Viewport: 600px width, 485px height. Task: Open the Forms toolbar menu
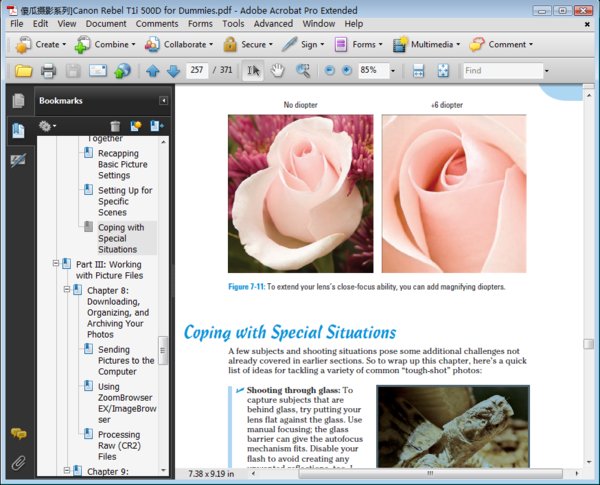(358, 45)
